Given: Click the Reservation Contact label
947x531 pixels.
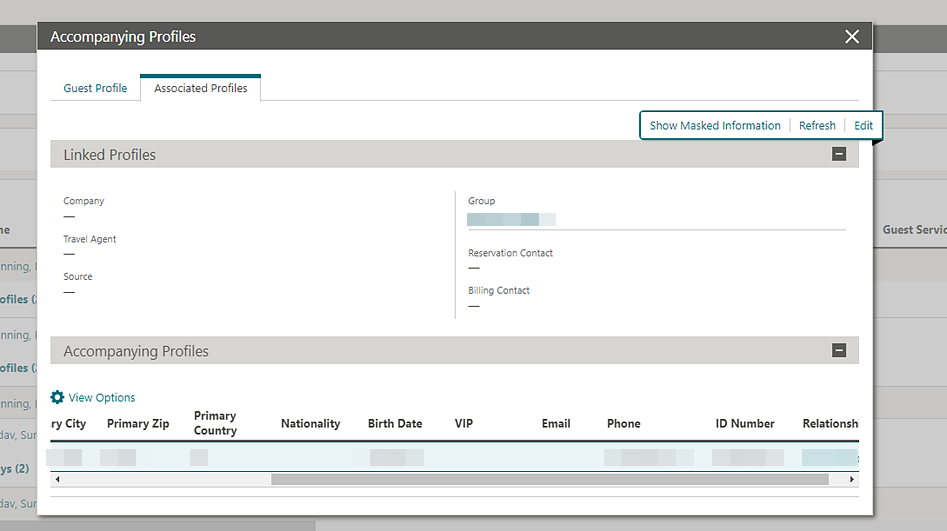Looking at the screenshot, I should click(510, 253).
